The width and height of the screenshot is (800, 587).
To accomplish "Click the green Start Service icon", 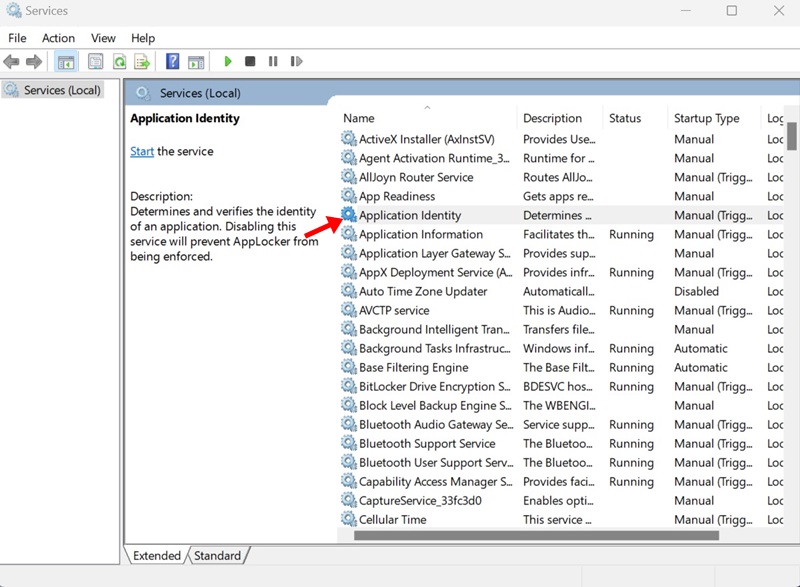I will 228,61.
